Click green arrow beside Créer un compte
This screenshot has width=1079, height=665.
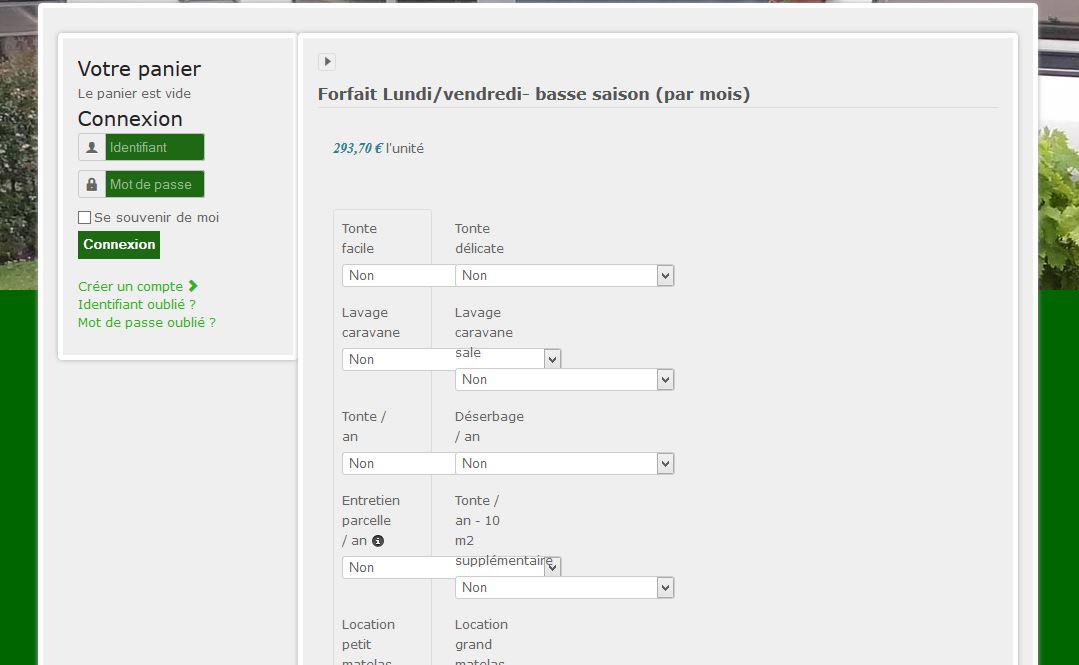click(x=193, y=286)
